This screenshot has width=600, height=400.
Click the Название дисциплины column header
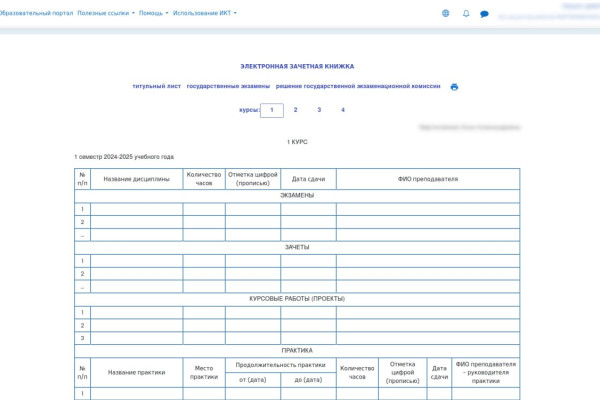point(136,179)
